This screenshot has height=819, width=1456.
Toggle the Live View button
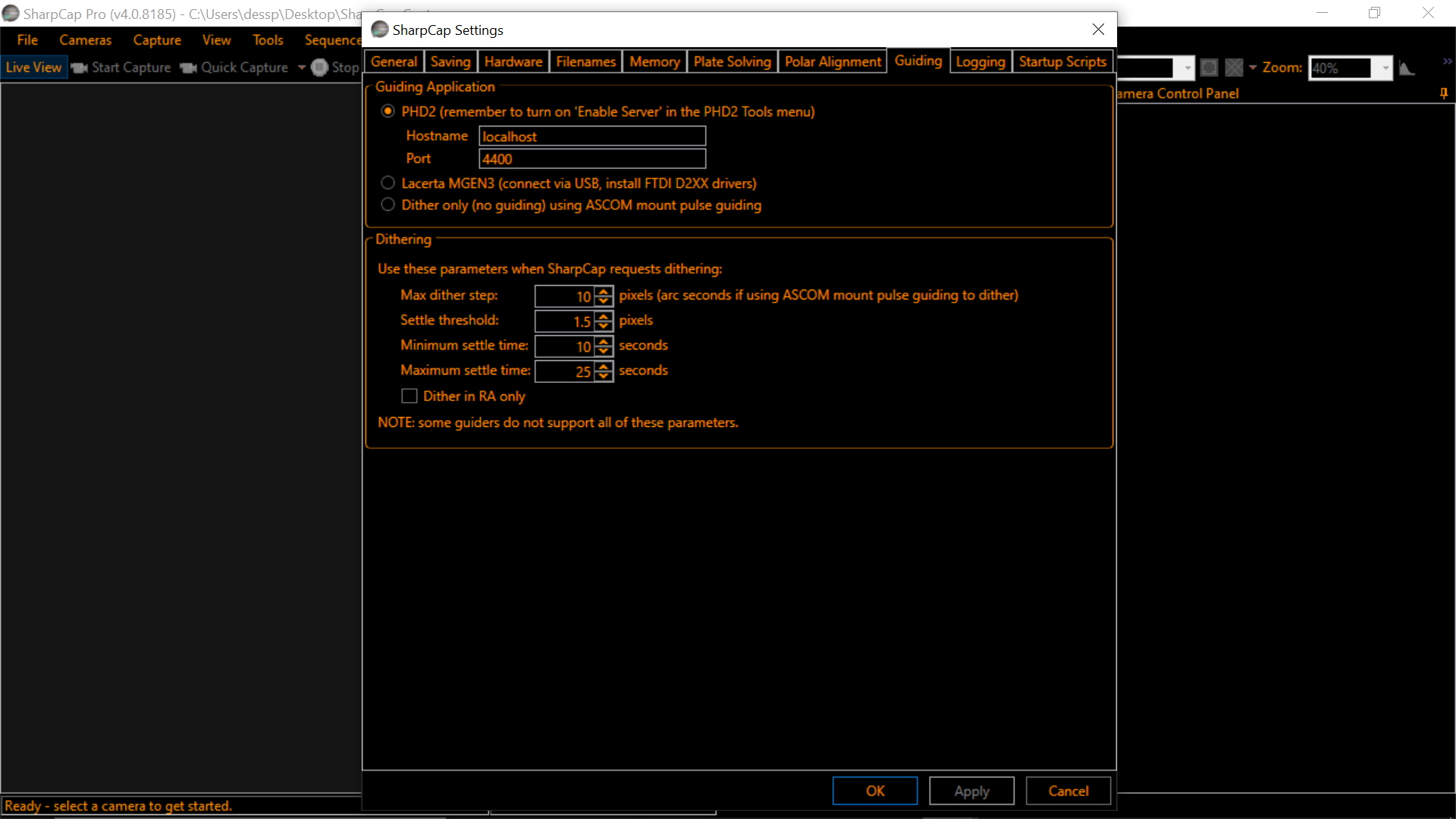[x=33, y=67]
